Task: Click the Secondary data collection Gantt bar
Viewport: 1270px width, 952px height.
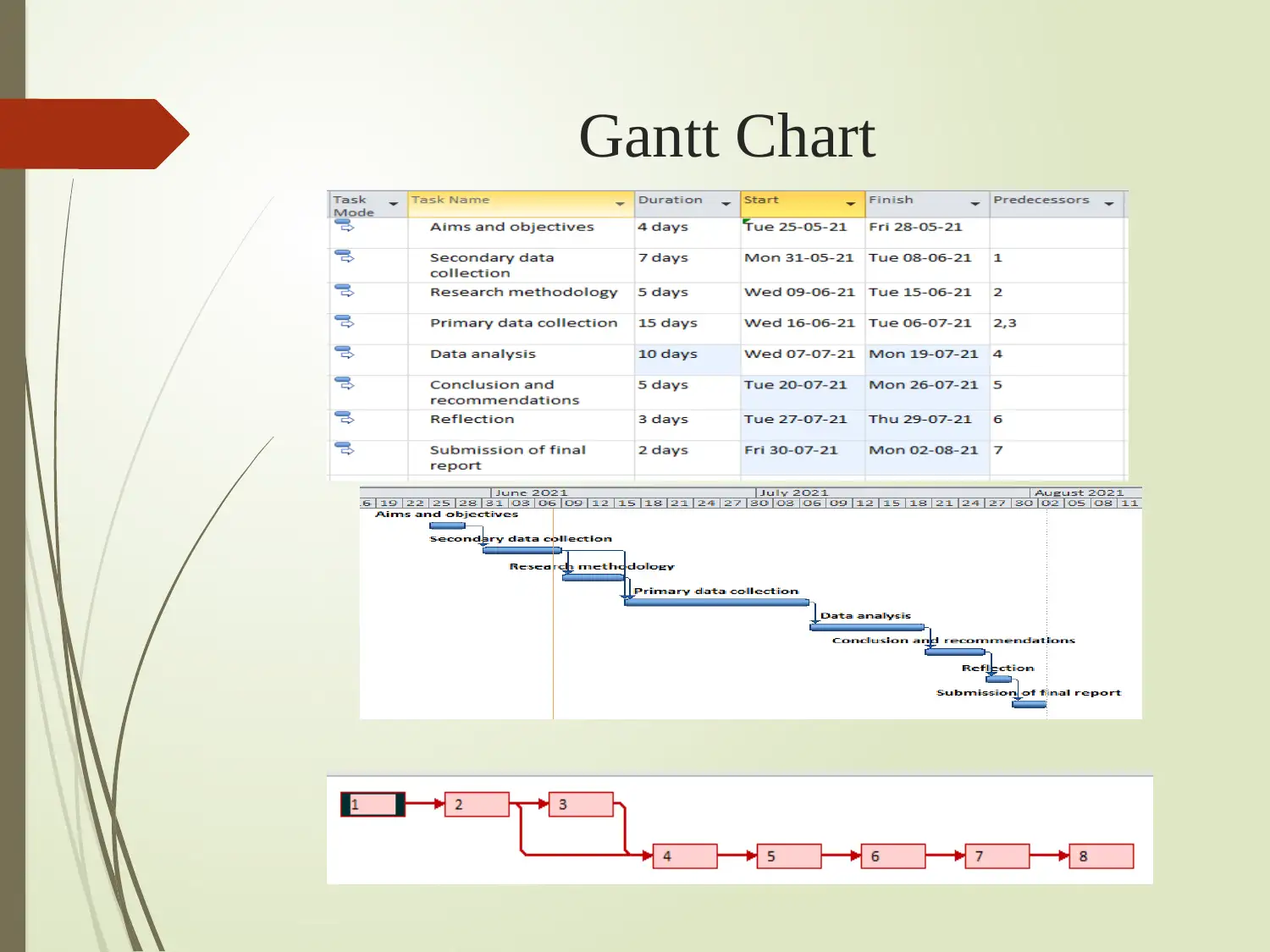Action: [522, 550]
